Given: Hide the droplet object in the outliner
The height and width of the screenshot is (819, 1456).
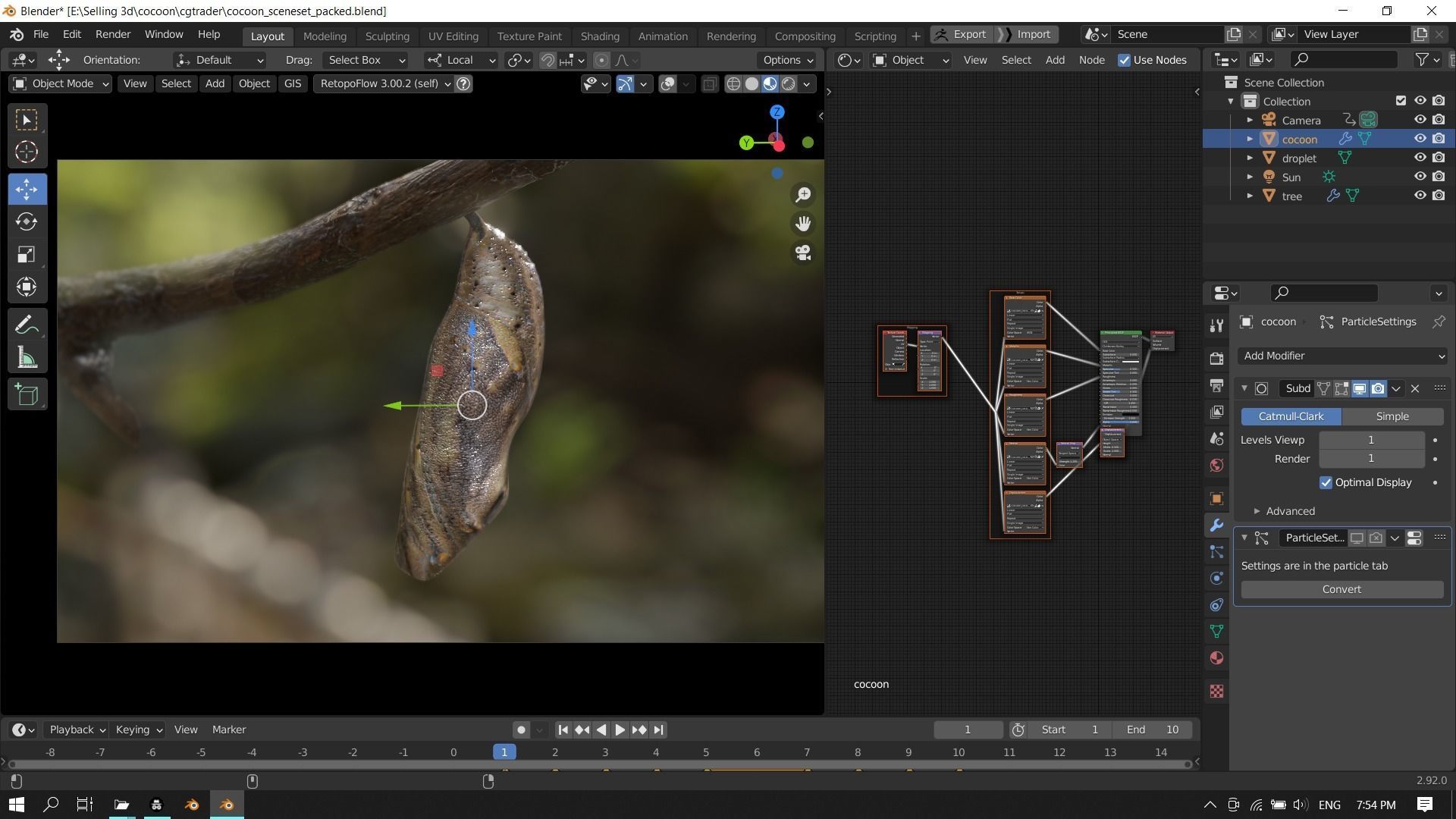Looking at the screenshot, I should pyautogui.click(x=1420, y=158).
